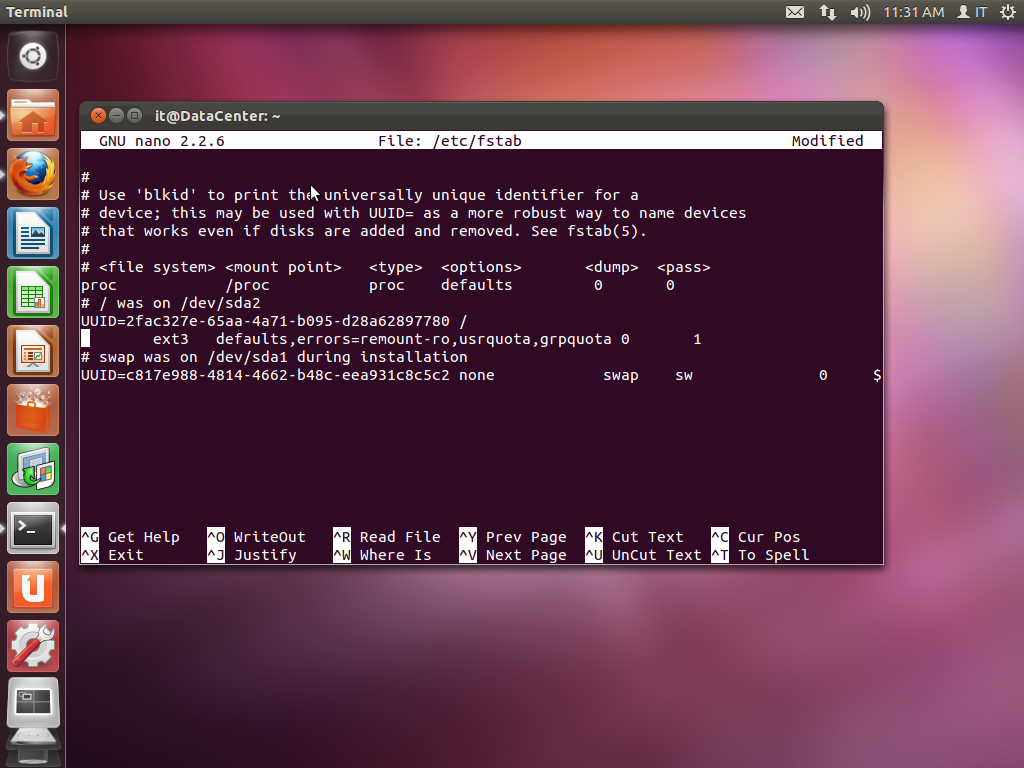1024x768 pixels.
Task: Minimize the it@DataCenter terminal window
Action: 116,116
